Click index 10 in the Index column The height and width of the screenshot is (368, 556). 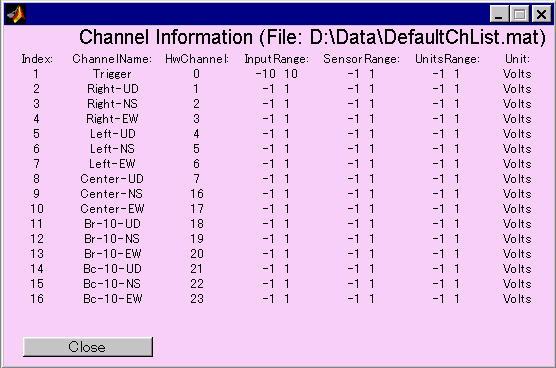[x=37, y=209]
